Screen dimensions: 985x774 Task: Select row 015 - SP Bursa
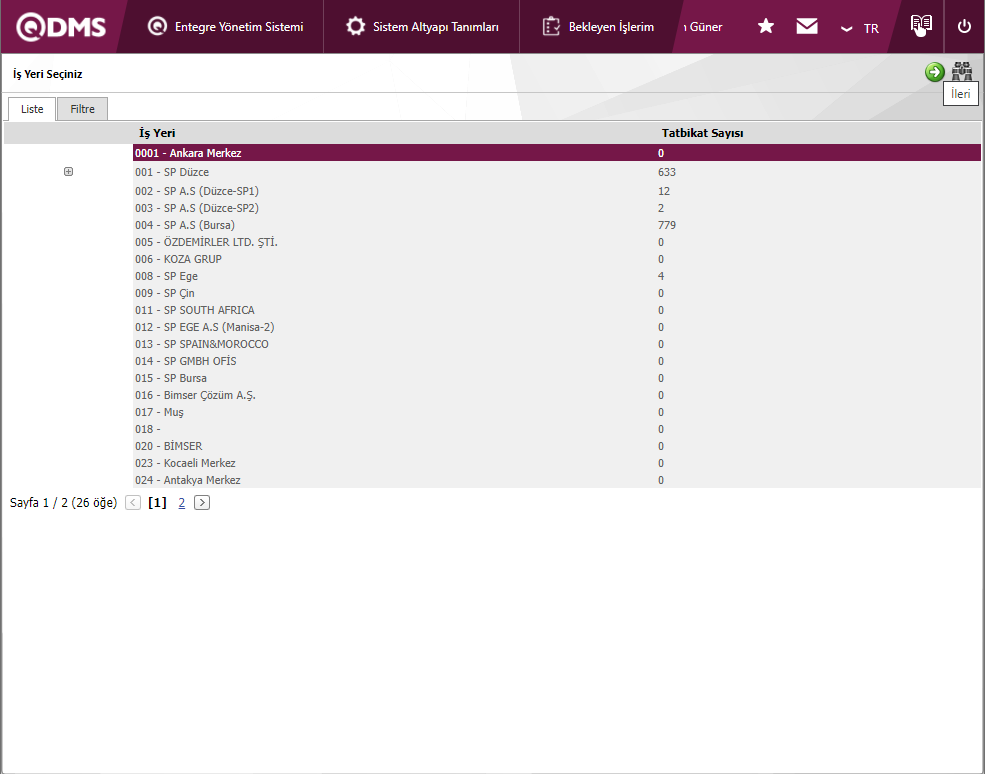pos(557,378)
